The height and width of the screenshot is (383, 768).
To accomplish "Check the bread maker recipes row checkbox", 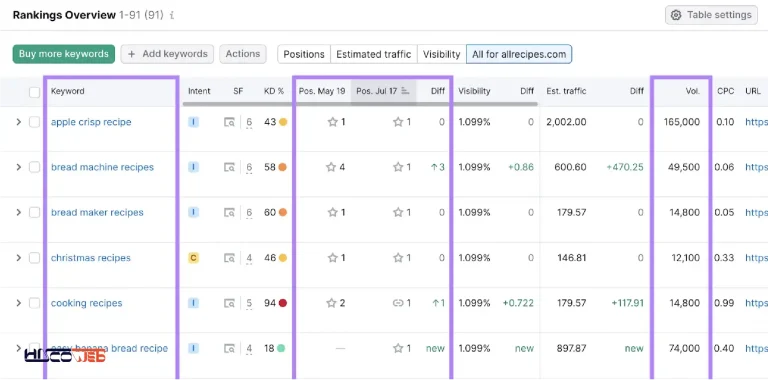I will coord(34,213).
